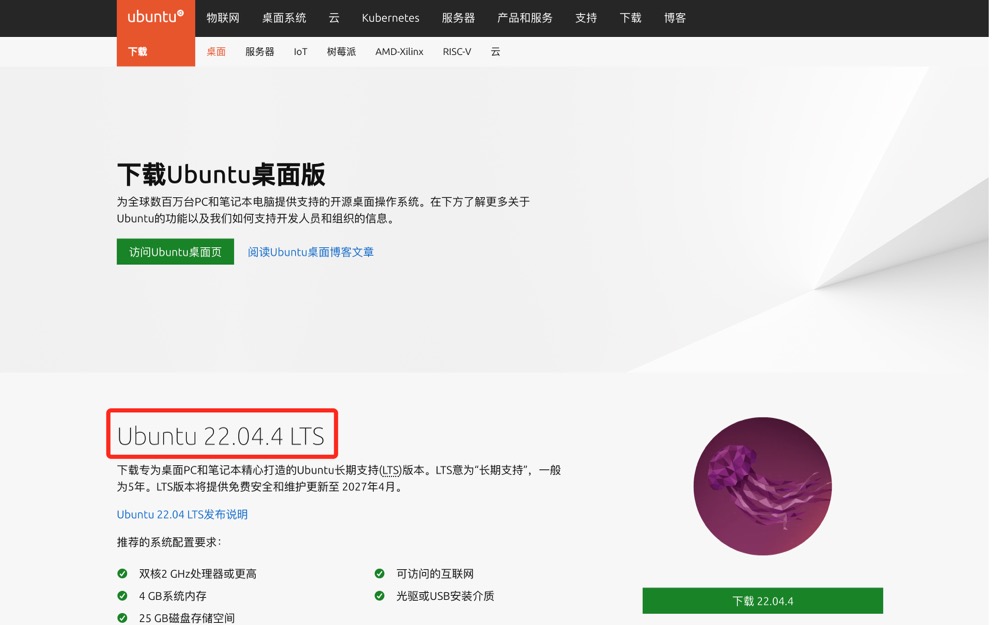Click the 下载 22.04.4 download button

pyautogui.click(x=763, y=601)
